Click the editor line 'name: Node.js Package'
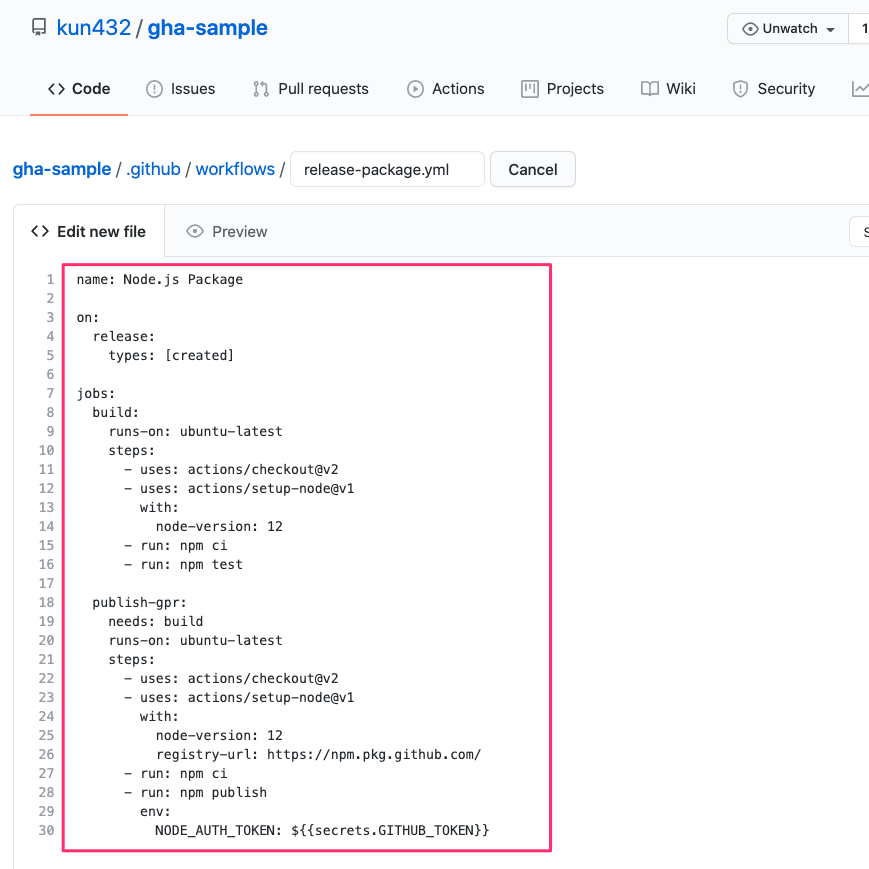Image resolution: width=869 pixels, height=869 pixels. tap(160, 279)
